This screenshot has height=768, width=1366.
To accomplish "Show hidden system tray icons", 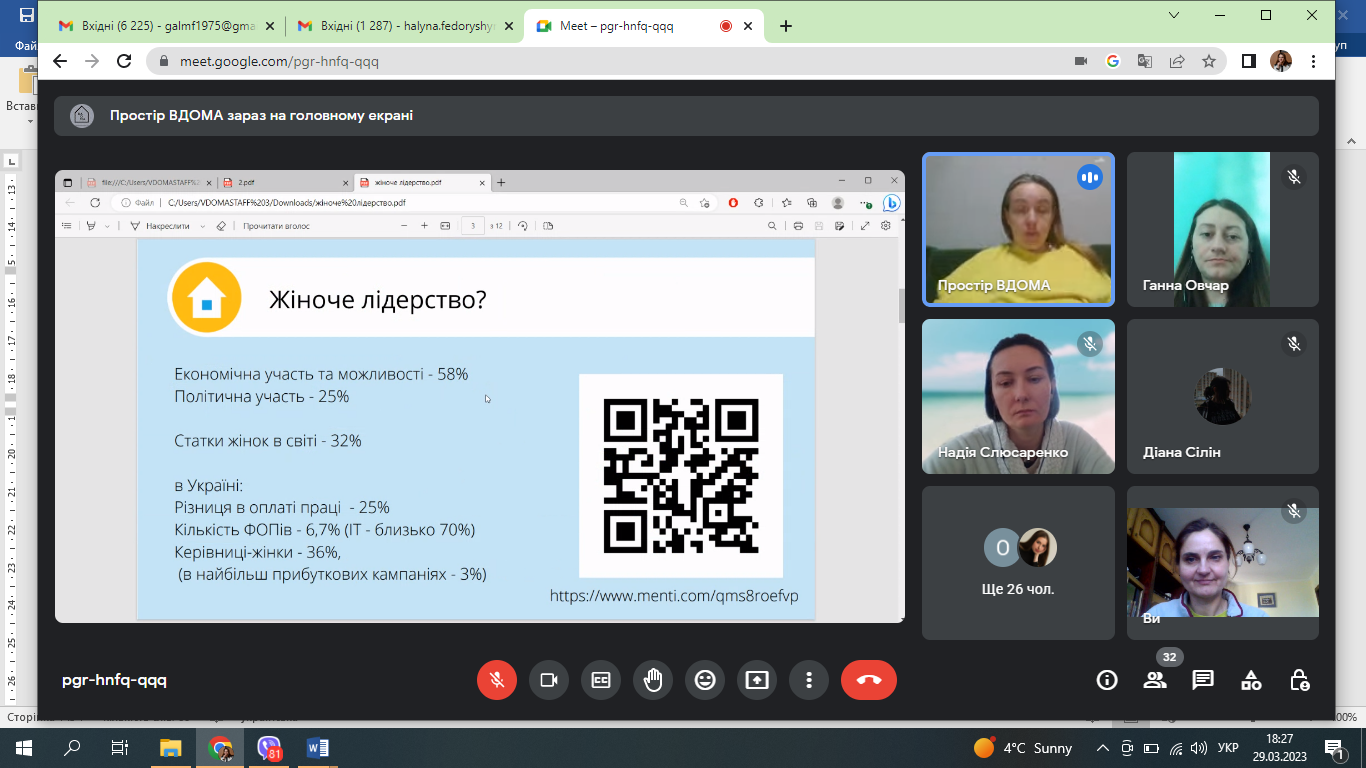I will pos(1103,748).
